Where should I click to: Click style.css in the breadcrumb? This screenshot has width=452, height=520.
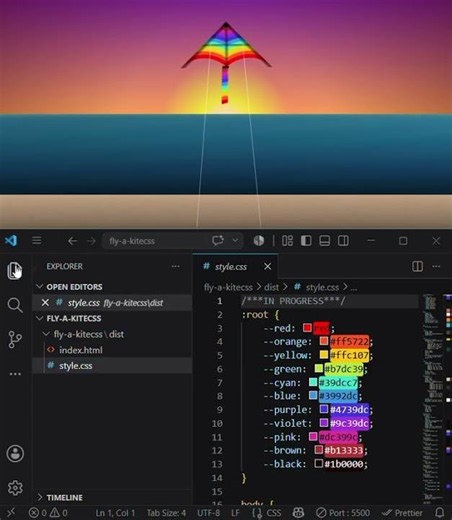(322, 287)
